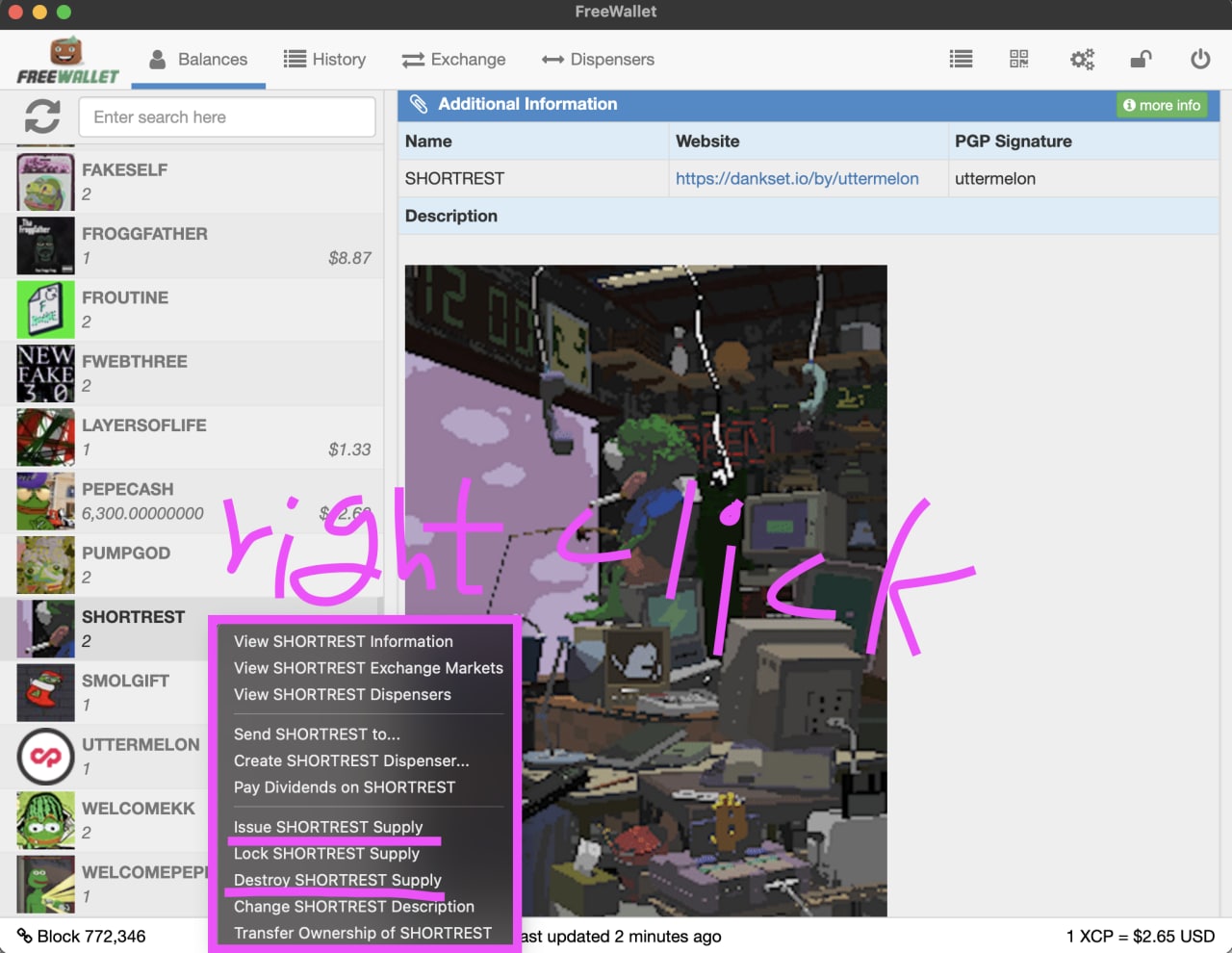Select the PUMPGOD asset
1232x953 pixels.
(x=192, y=565)
